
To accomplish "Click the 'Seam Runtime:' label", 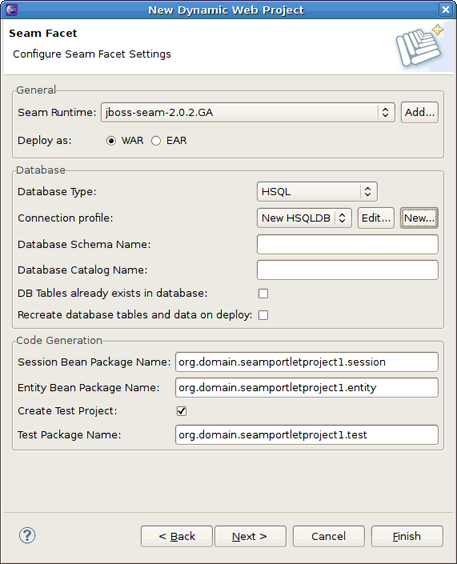I will [x=57, y=112].
